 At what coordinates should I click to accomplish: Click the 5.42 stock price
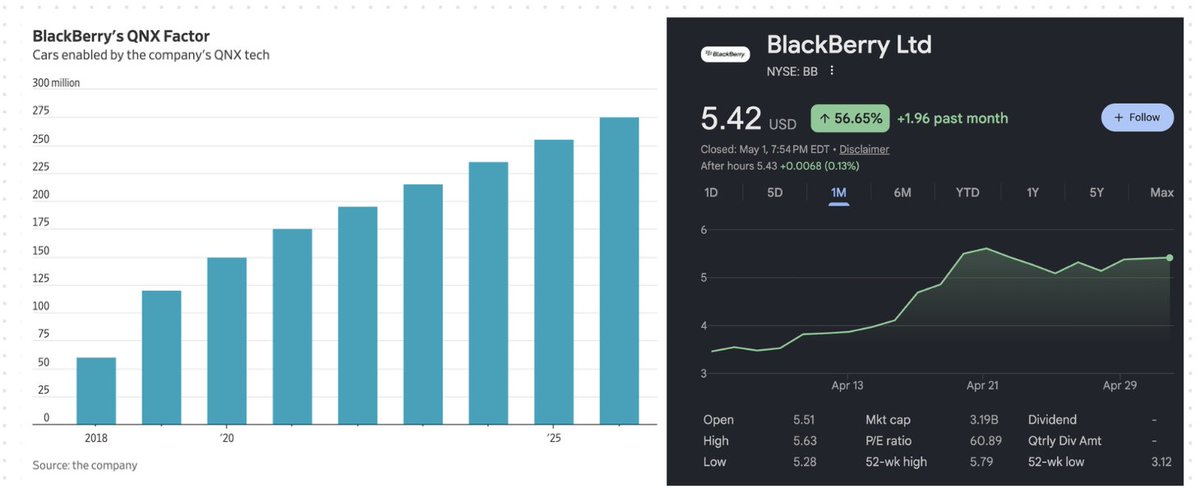click(732, 118)
